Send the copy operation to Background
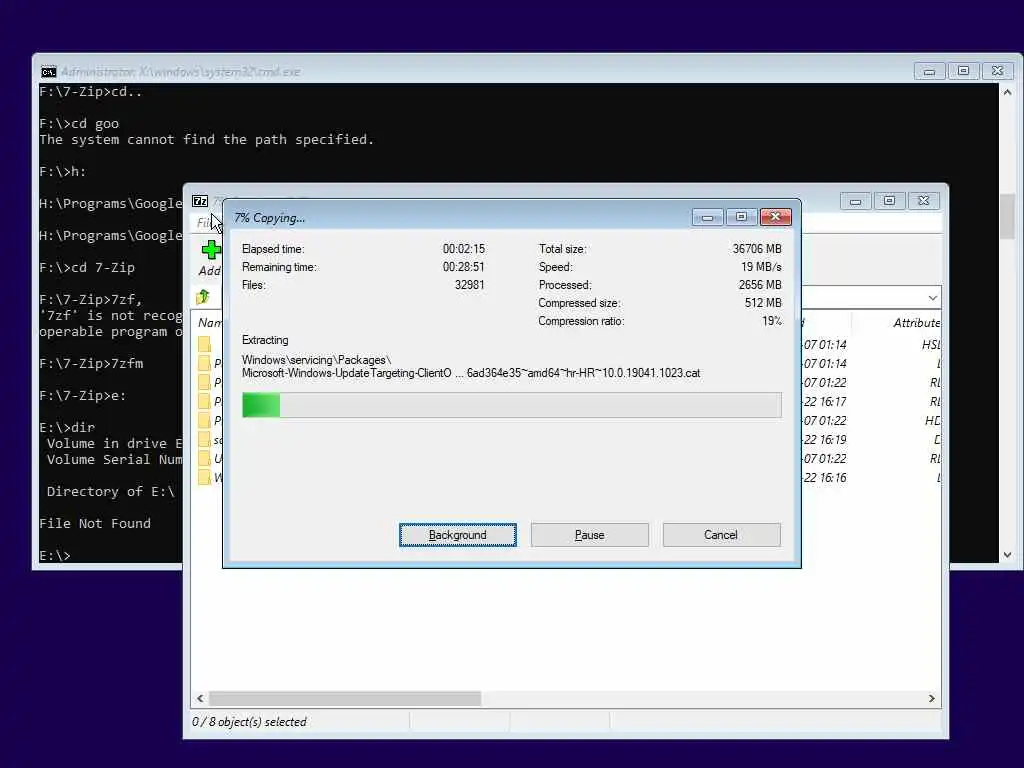1024x768 pixels. [x=458, y=535]
